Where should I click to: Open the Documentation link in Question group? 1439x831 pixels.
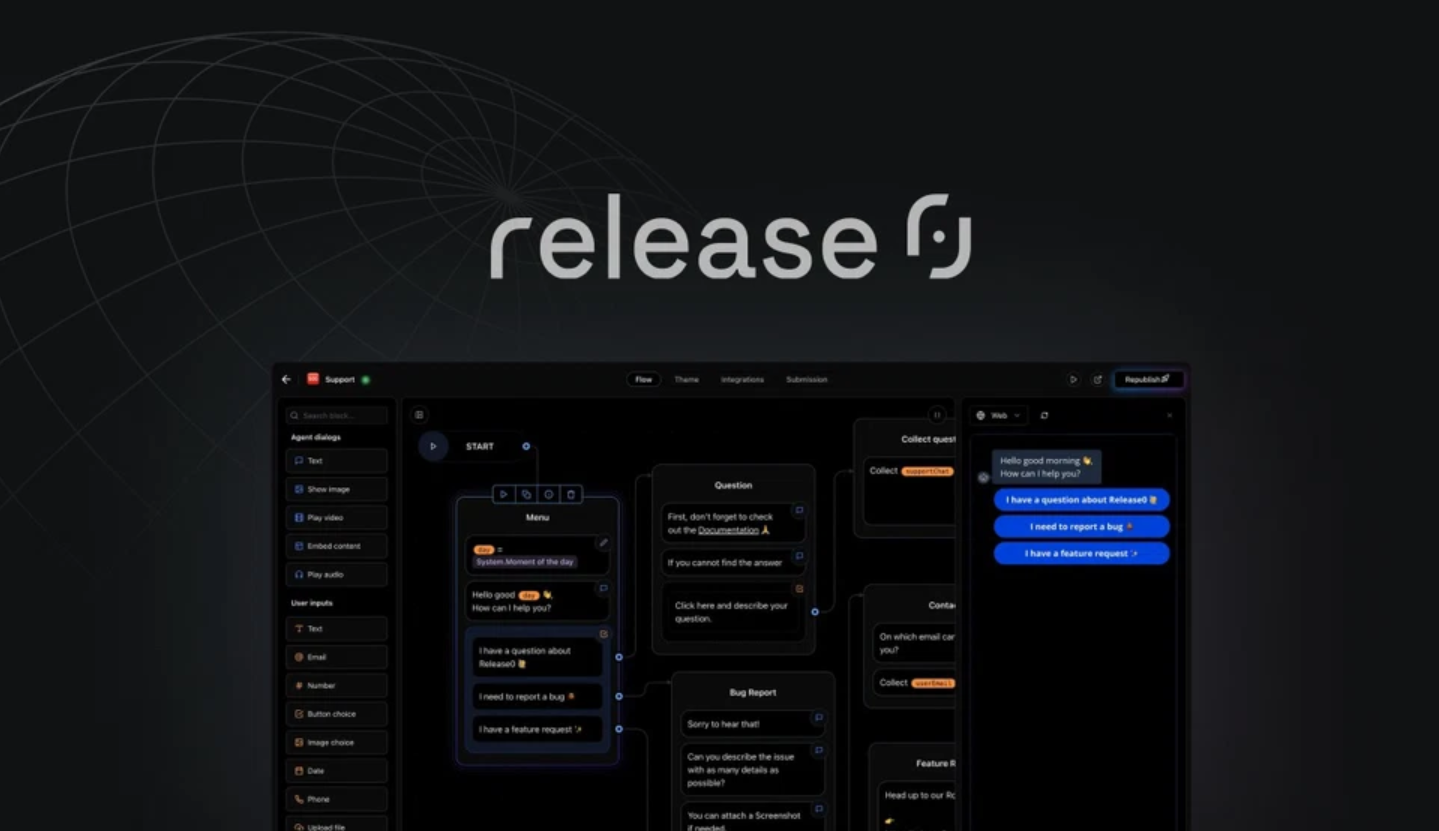pyautogui.click(x=728, y=530)
